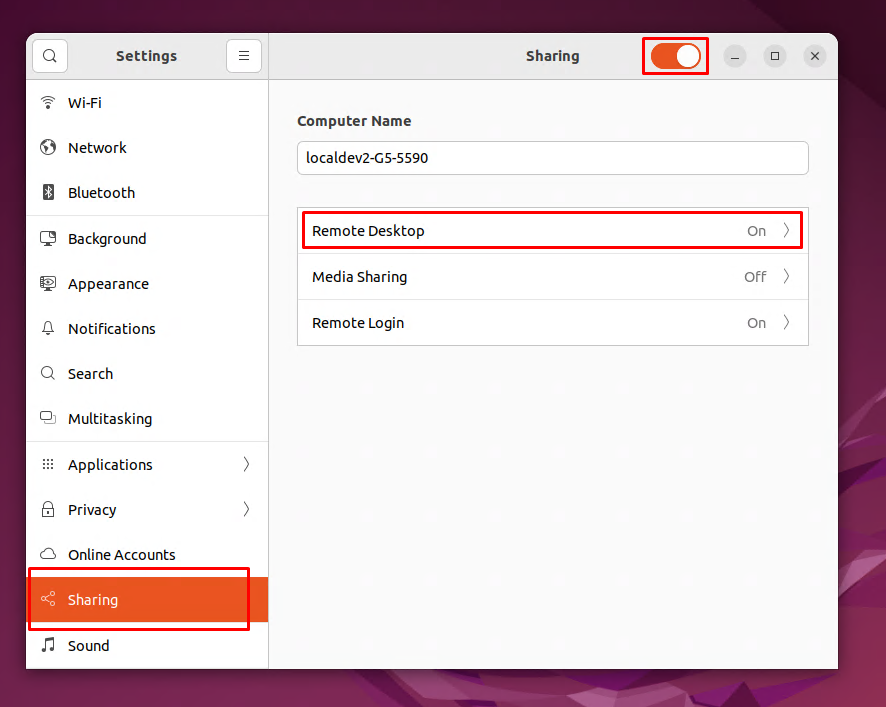The height and width of the screenshot is (707, 886).
Task: Open the Privacy settings entry
Action: [147, 509]
